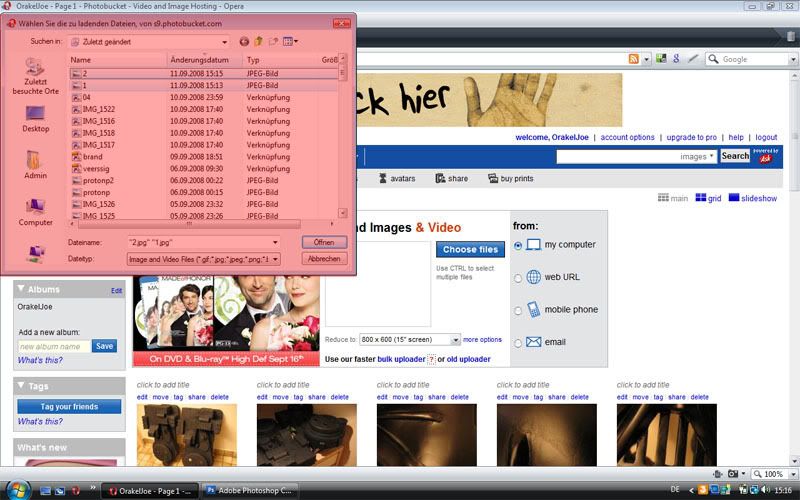
Task: Go back using the dialog's back arrow icon
Action: pos(244,42)
